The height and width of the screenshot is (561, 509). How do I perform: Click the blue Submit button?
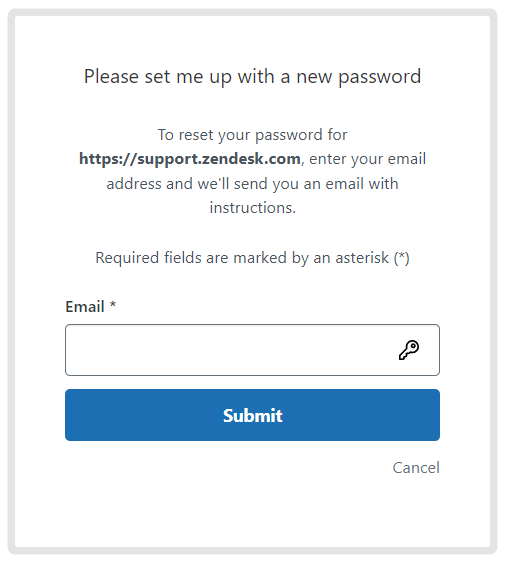(252, 415)
